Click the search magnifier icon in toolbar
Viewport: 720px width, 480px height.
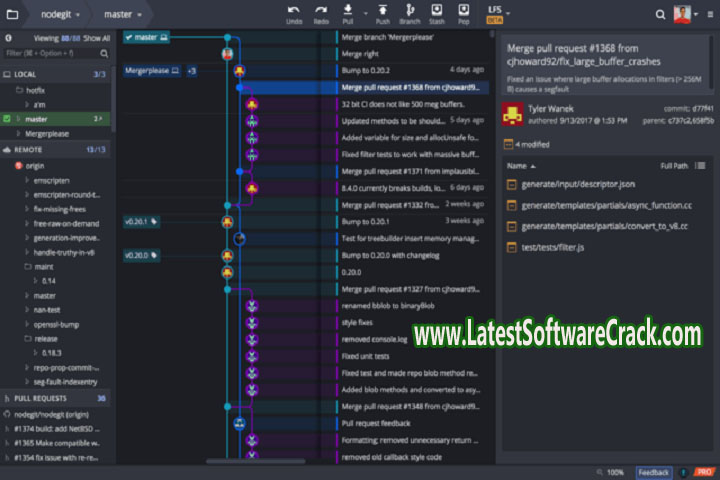pos(660,15)
